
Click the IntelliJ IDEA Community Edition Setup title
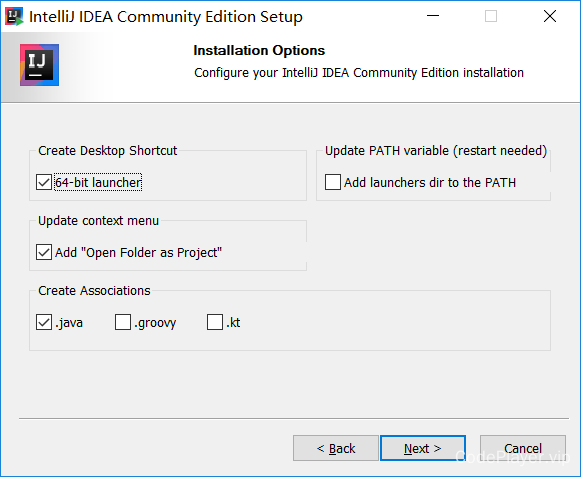tap(166, 17)
